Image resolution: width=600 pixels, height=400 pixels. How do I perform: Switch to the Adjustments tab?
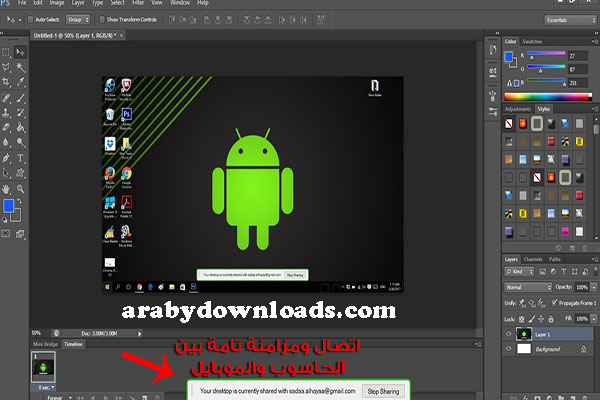point(517,109)
